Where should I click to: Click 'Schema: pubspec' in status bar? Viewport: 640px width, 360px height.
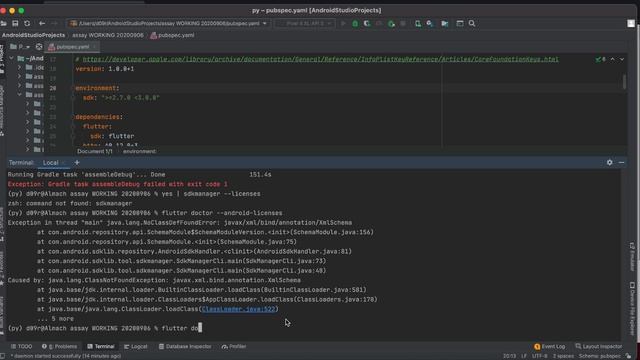(600, 356)
